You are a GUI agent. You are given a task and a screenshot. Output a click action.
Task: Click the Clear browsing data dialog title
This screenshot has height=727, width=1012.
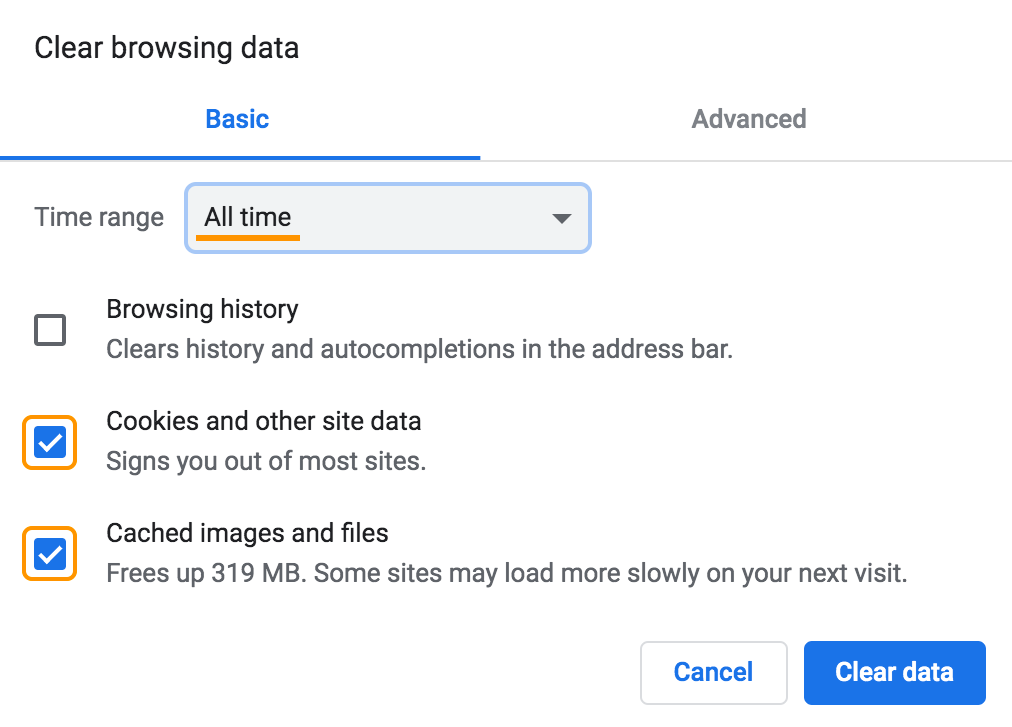coord(166,47)
